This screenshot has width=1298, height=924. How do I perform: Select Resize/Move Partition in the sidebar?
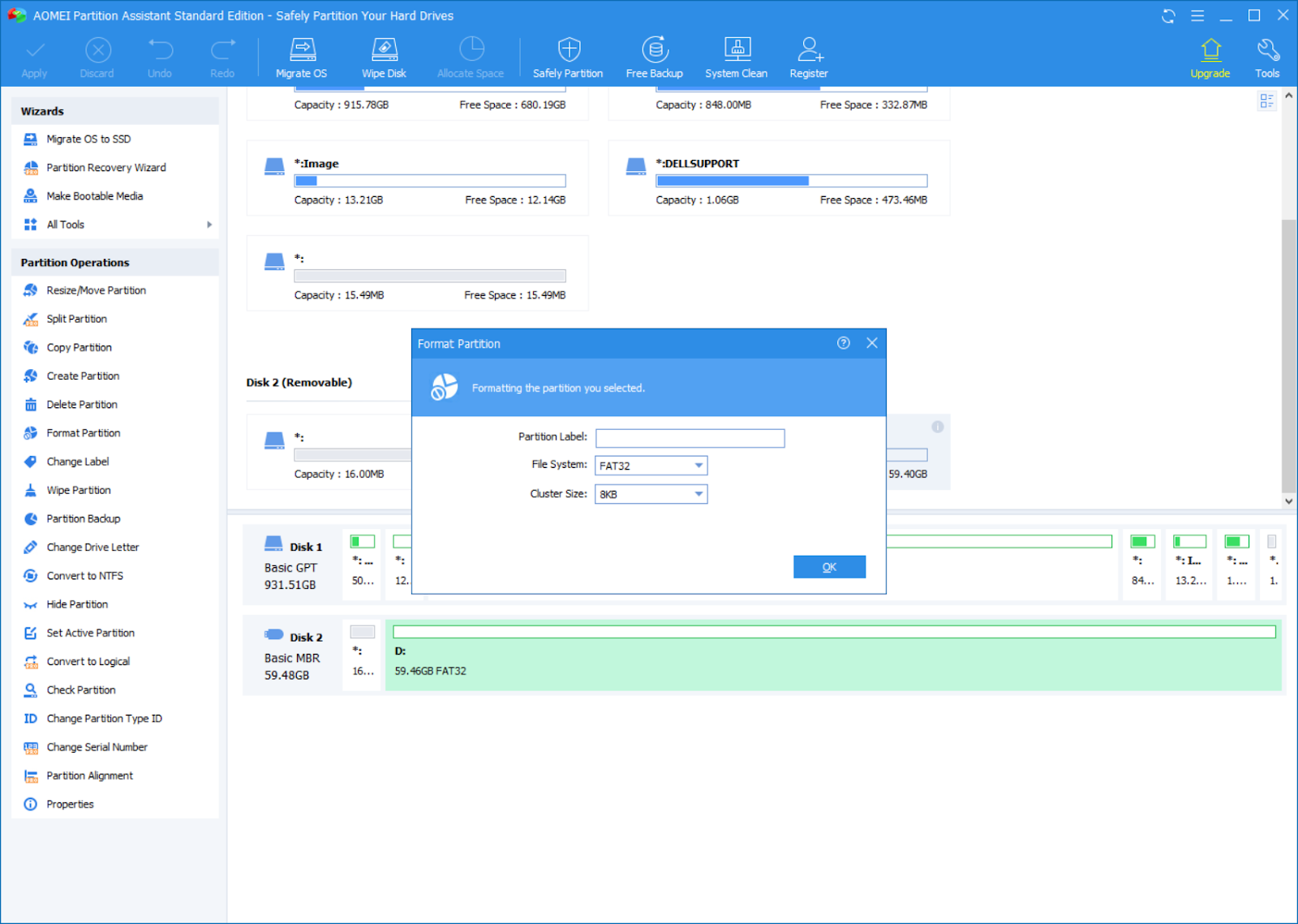point(96,290)
